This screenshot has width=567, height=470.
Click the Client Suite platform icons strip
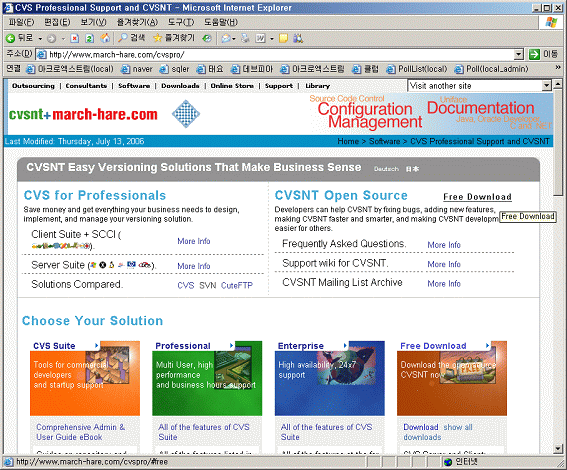pos(61,246)
